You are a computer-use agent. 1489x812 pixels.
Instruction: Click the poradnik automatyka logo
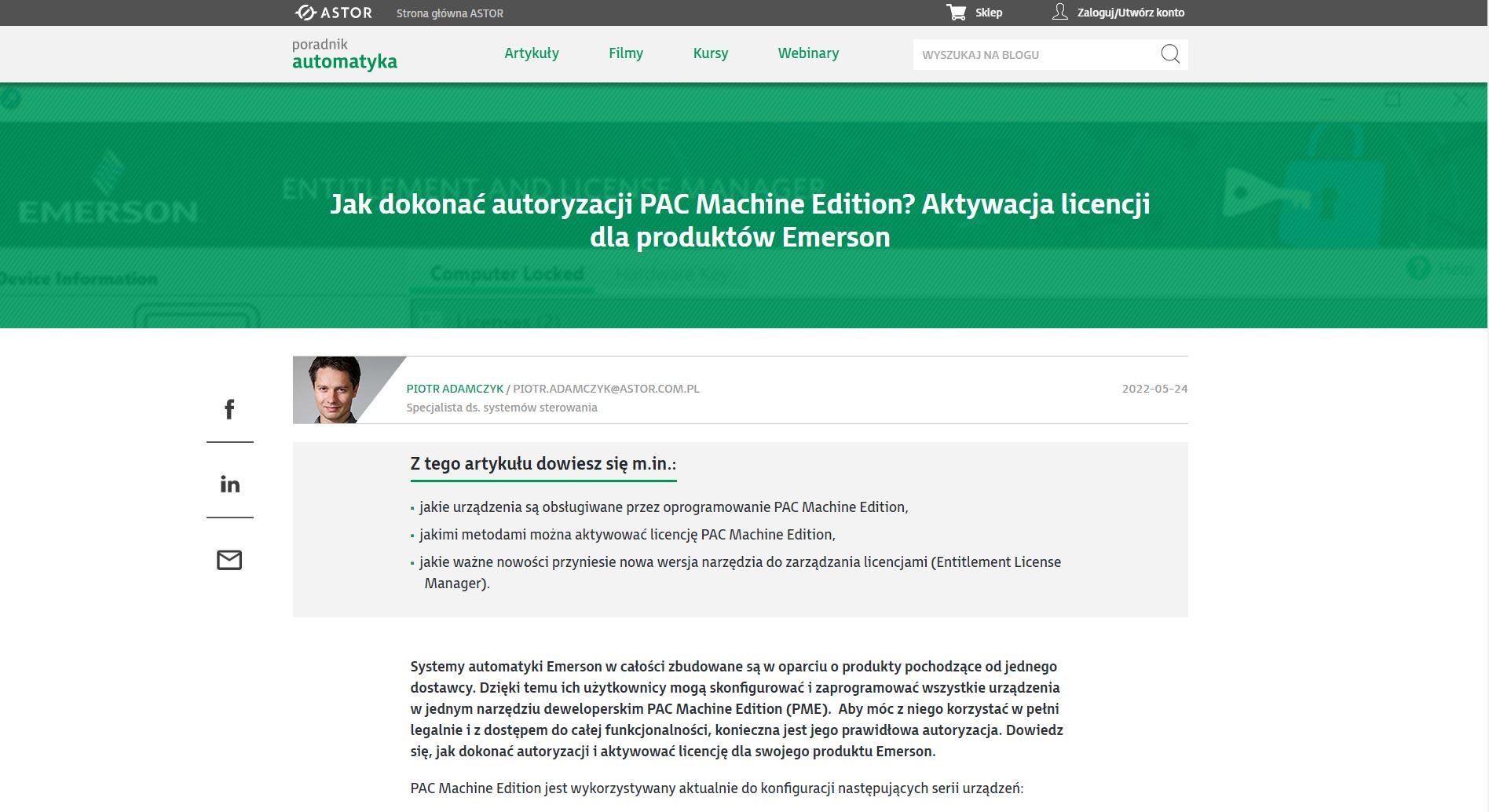[345, 54]
